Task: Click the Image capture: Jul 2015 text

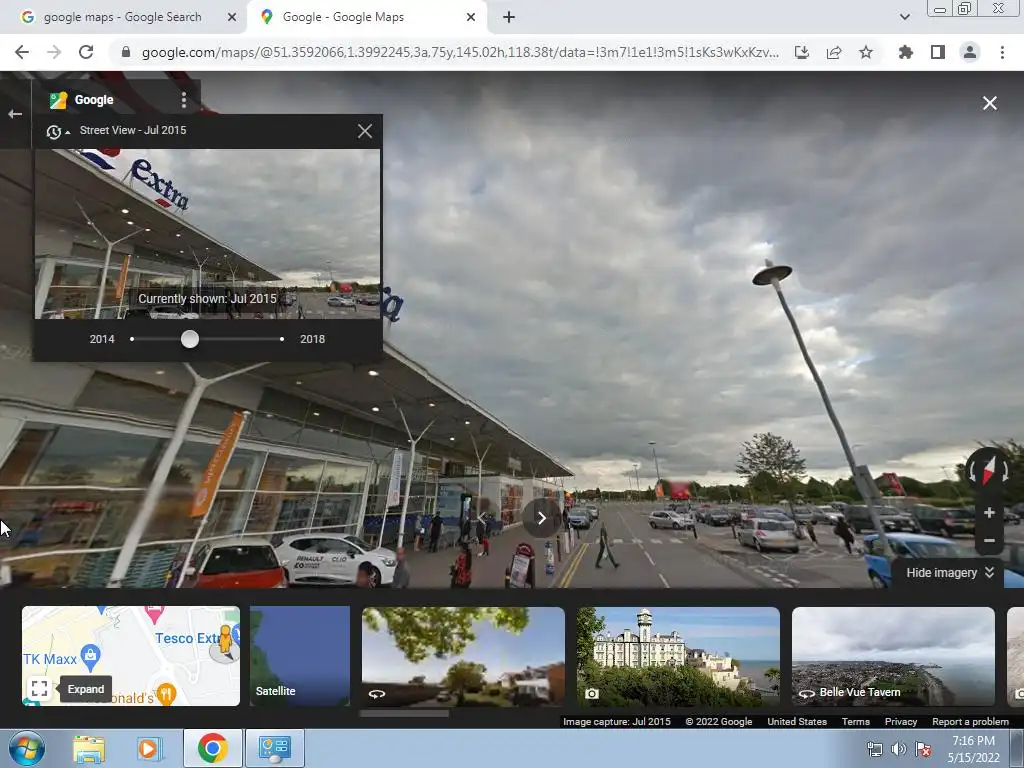Action: coord(616,722)
